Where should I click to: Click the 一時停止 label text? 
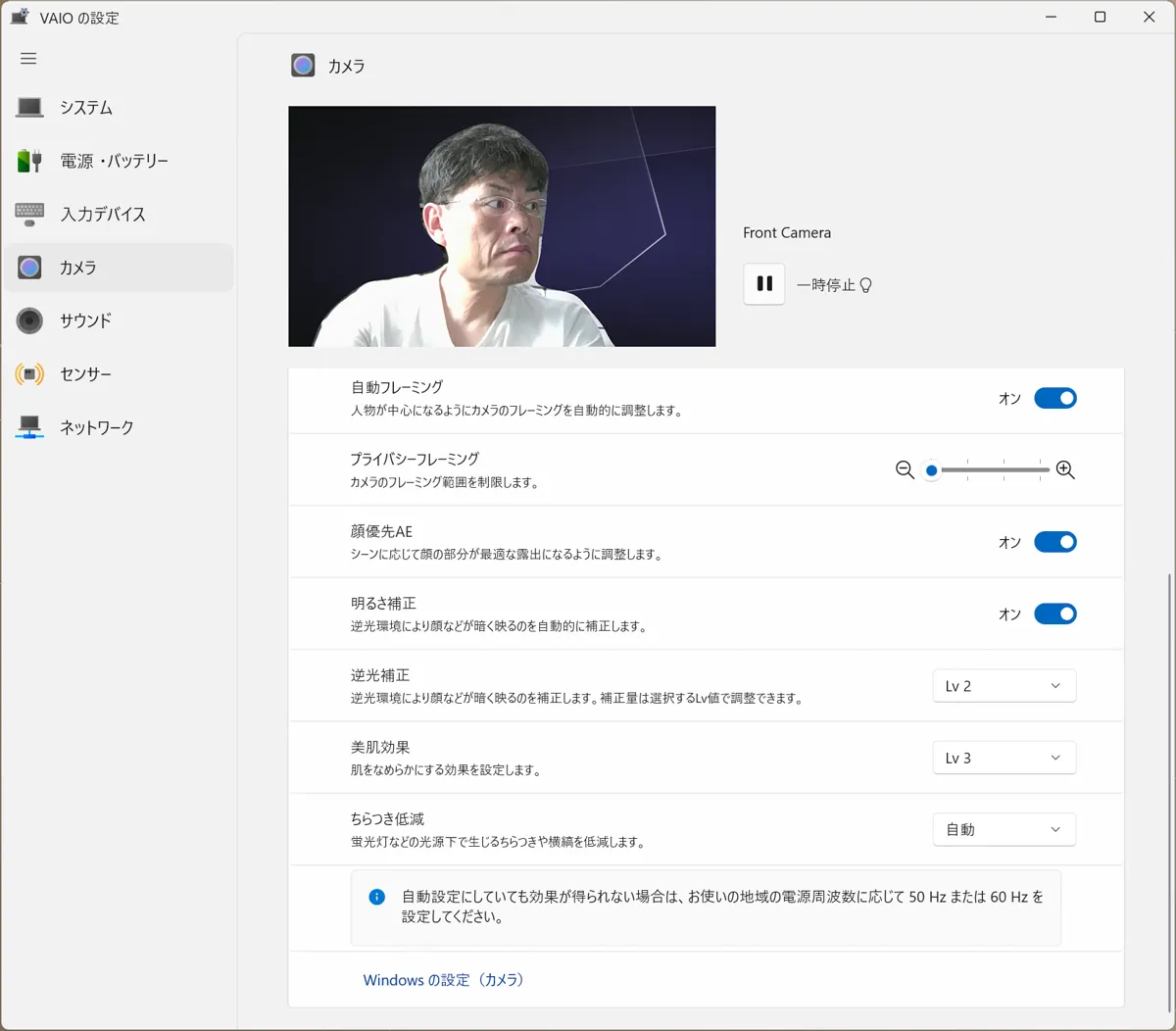(x=825, y=285)
